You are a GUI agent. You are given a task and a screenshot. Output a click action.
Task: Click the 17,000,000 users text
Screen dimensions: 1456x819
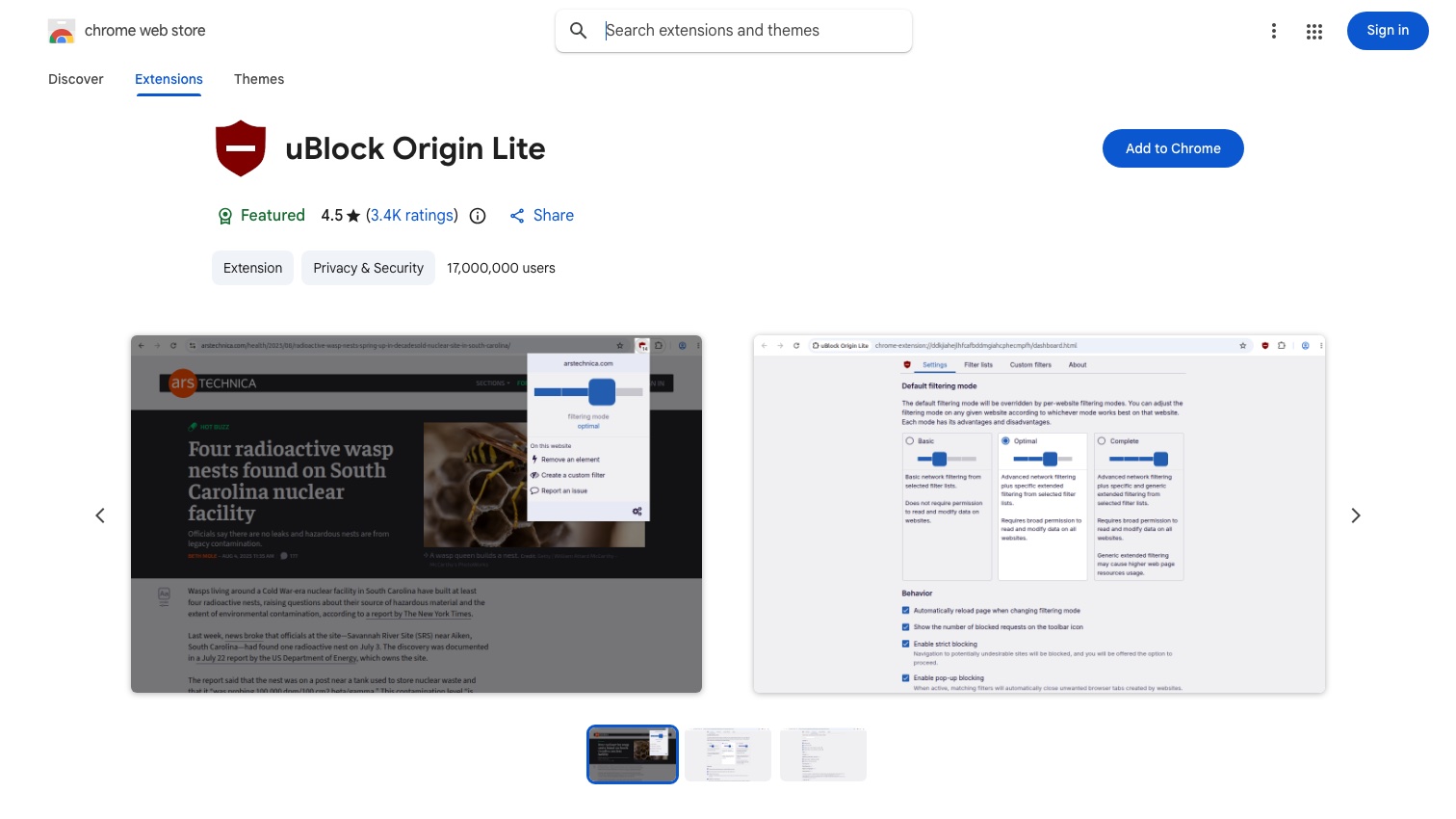pos(501,268)
